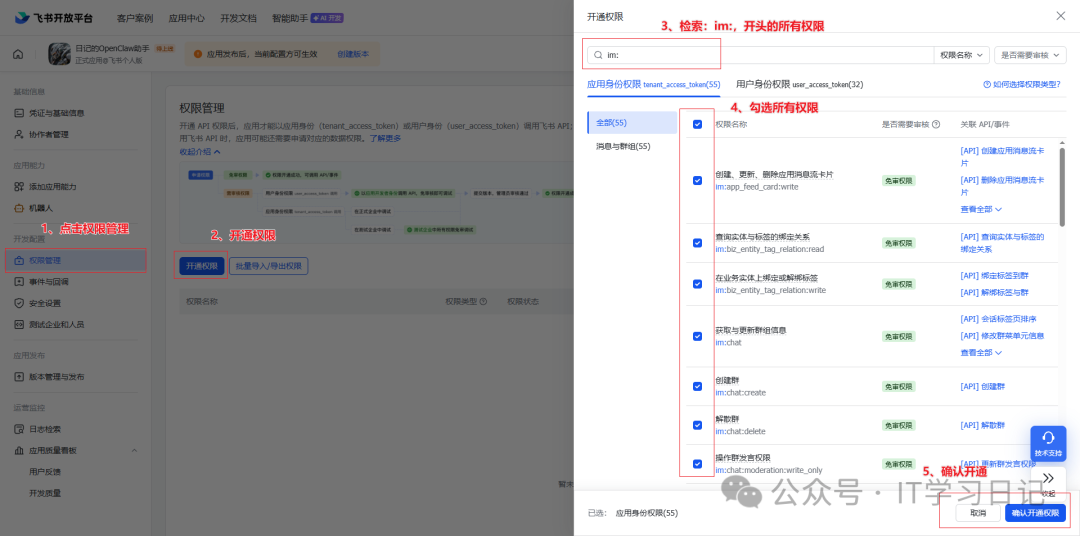The width and height of the screenshot is (1080, 536).
Task: Open the 创建群 API link
Action: 983,386
